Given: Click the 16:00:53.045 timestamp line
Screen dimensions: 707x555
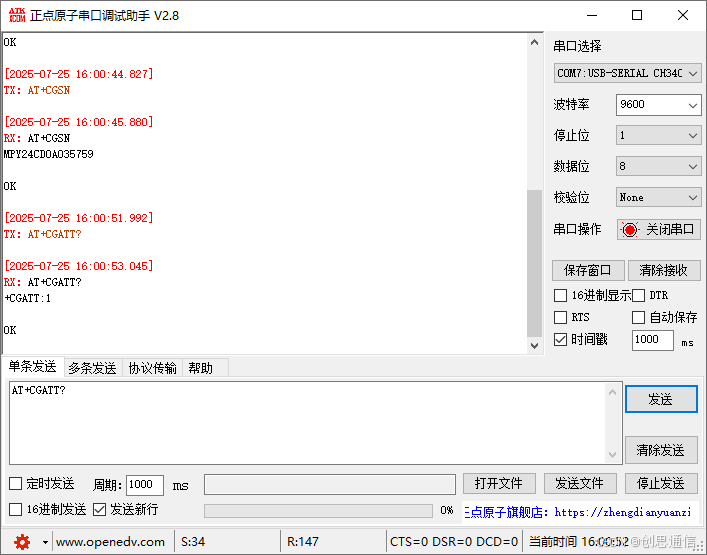Looking at the screenshot, I should tap(78, 266).
